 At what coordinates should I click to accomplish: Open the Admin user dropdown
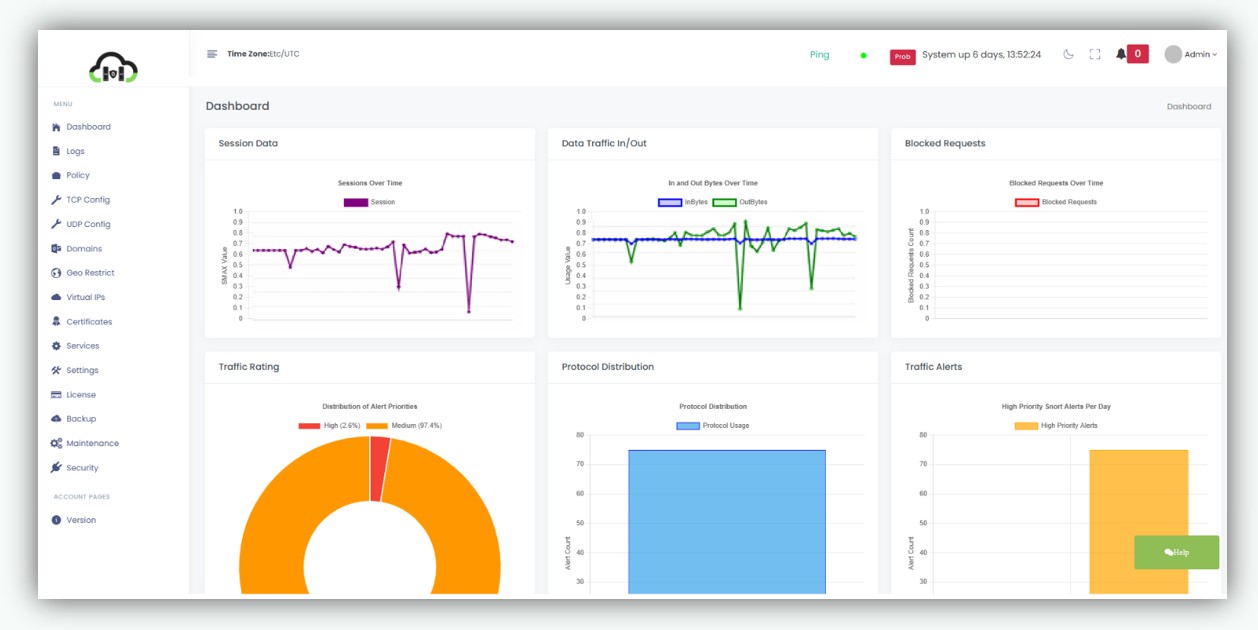coord(1191,55)
